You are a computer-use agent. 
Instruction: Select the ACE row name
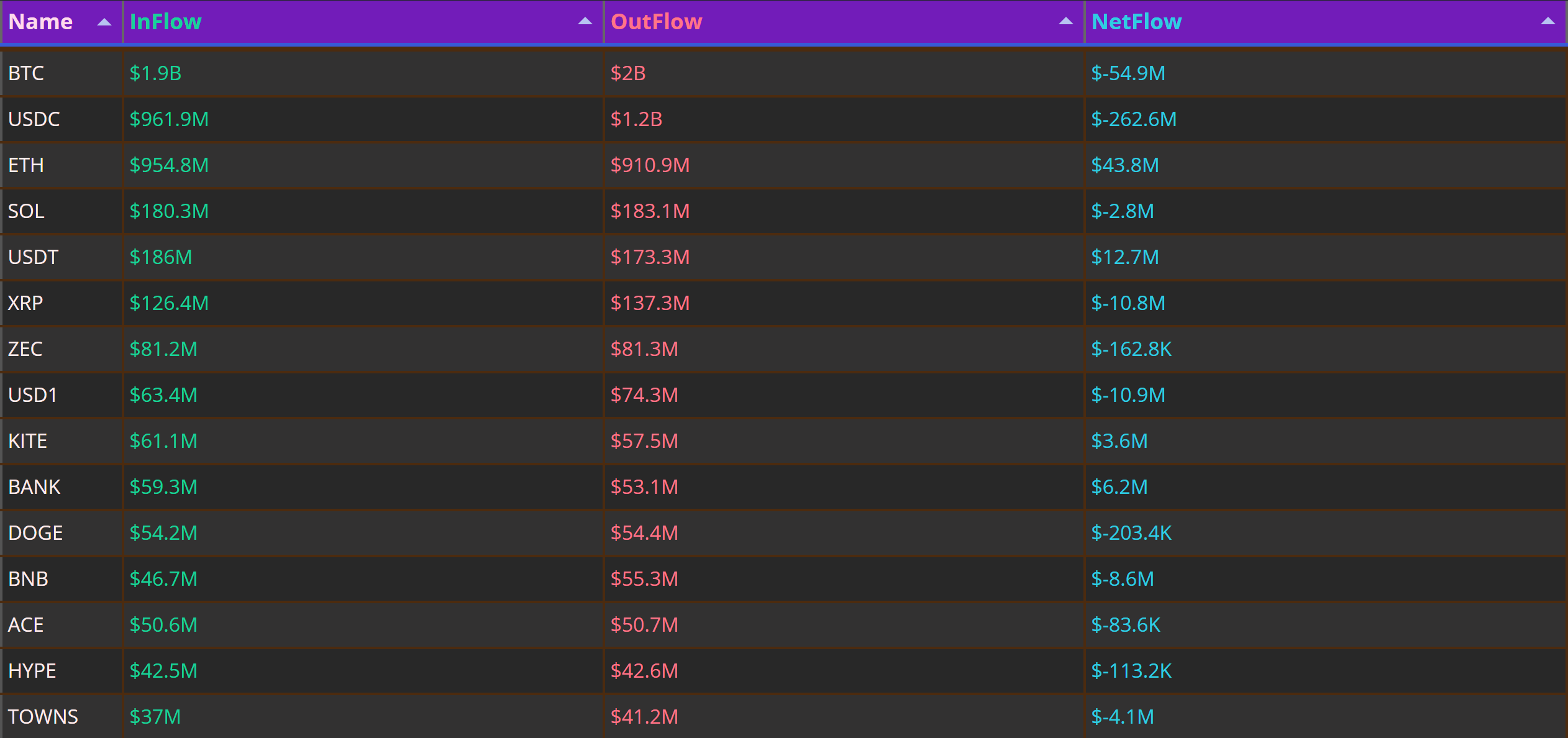26,625
